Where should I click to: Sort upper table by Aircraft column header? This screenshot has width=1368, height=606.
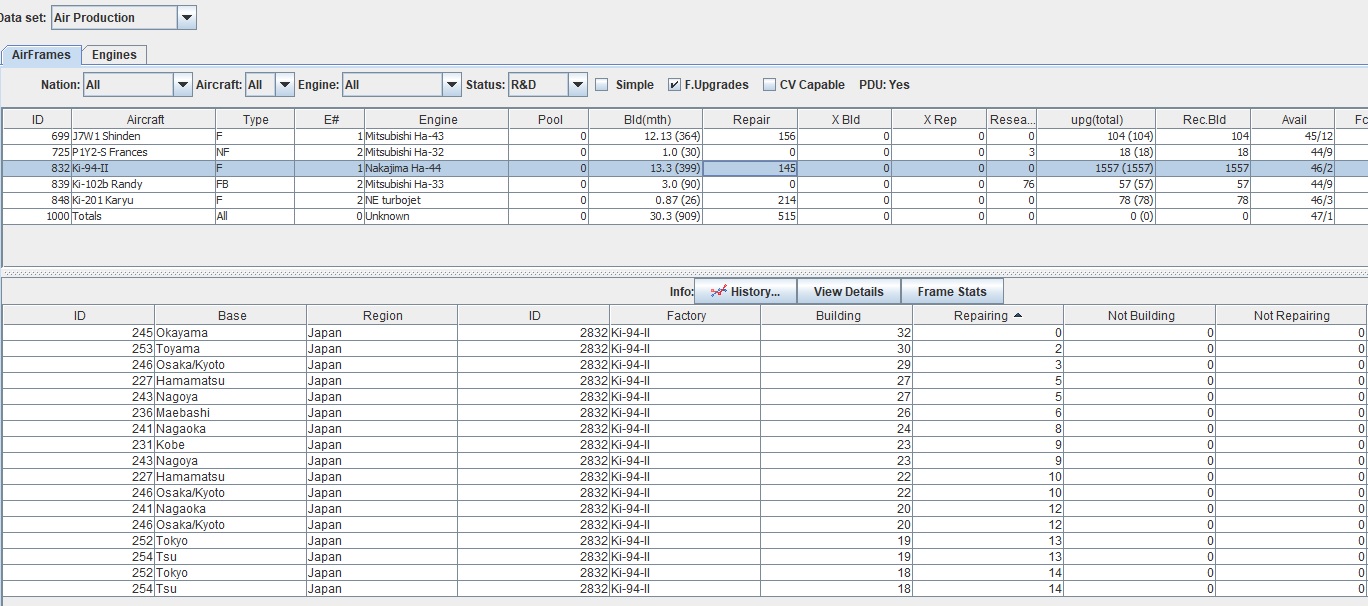coord(145,119)
